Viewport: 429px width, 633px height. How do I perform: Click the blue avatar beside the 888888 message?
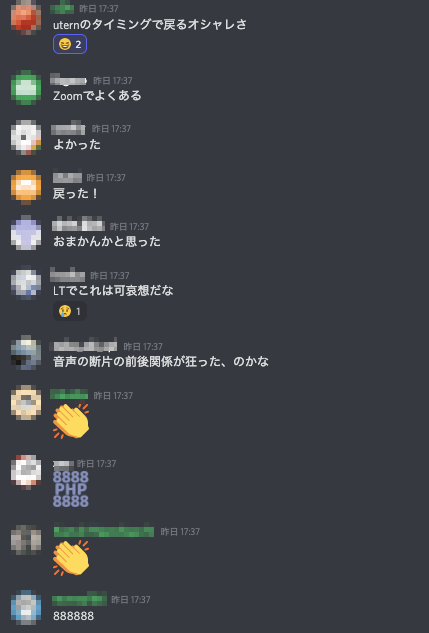click(x=26, y=607)
